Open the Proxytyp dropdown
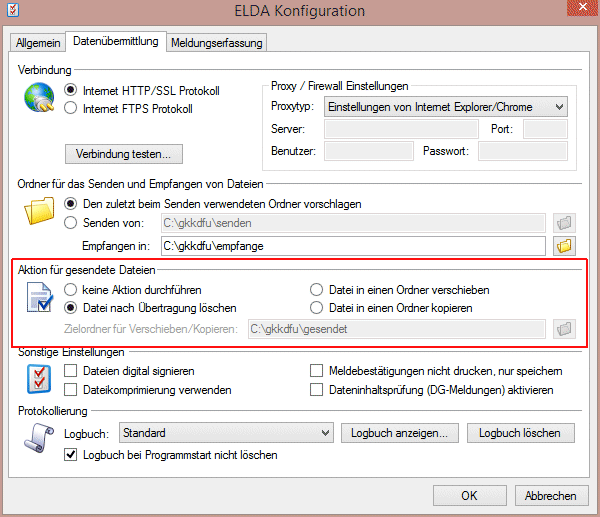600x517 pixels. click(x=446, y=106)
